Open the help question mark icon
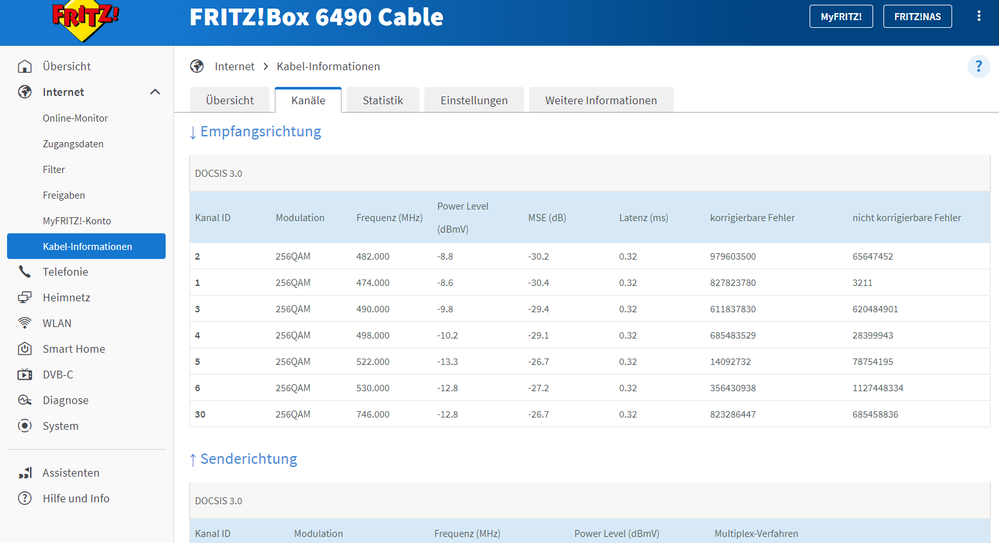Screen dimensions: 999x543 click(979, 66)
